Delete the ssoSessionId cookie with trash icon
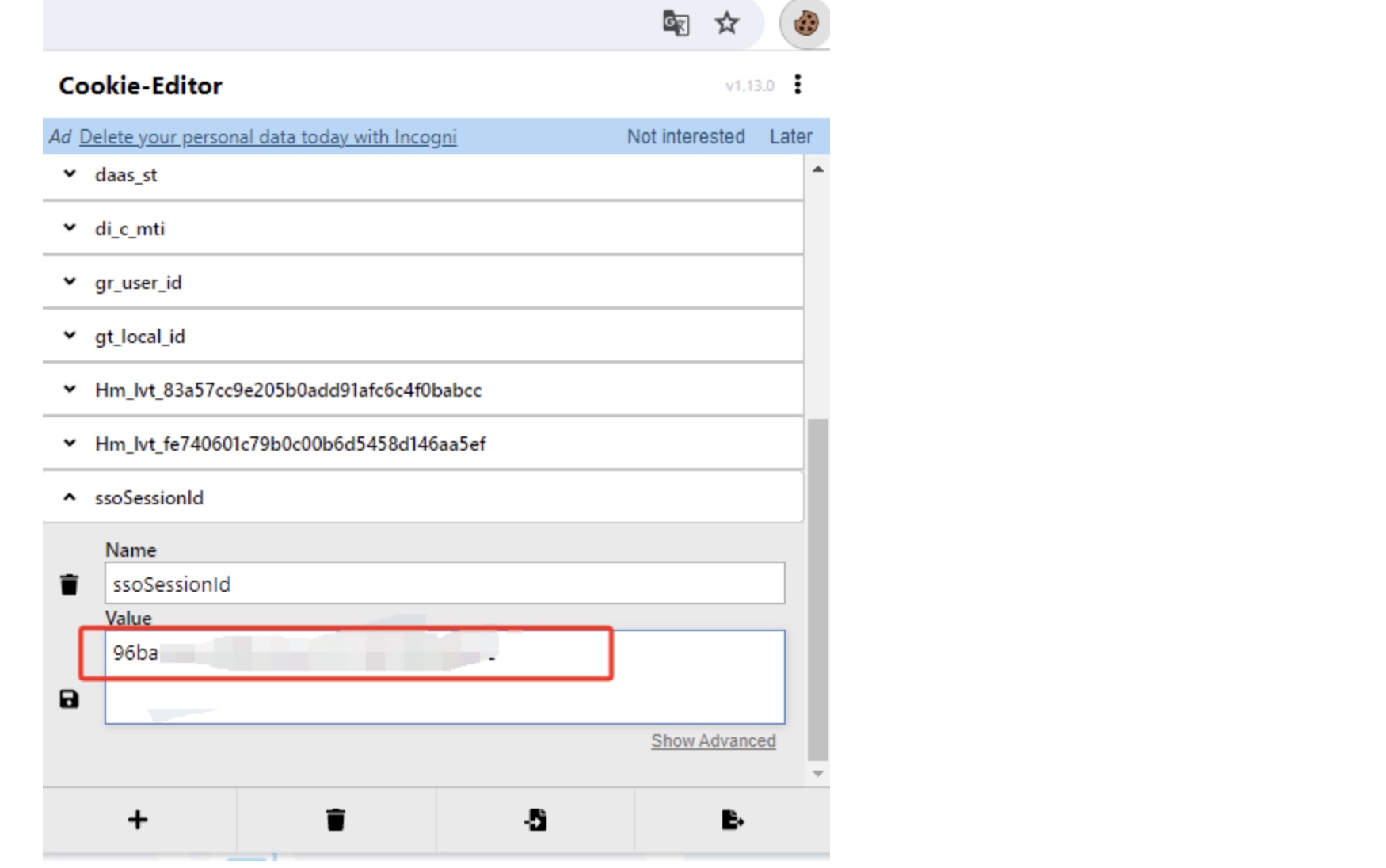 click(x=70, y=584)
